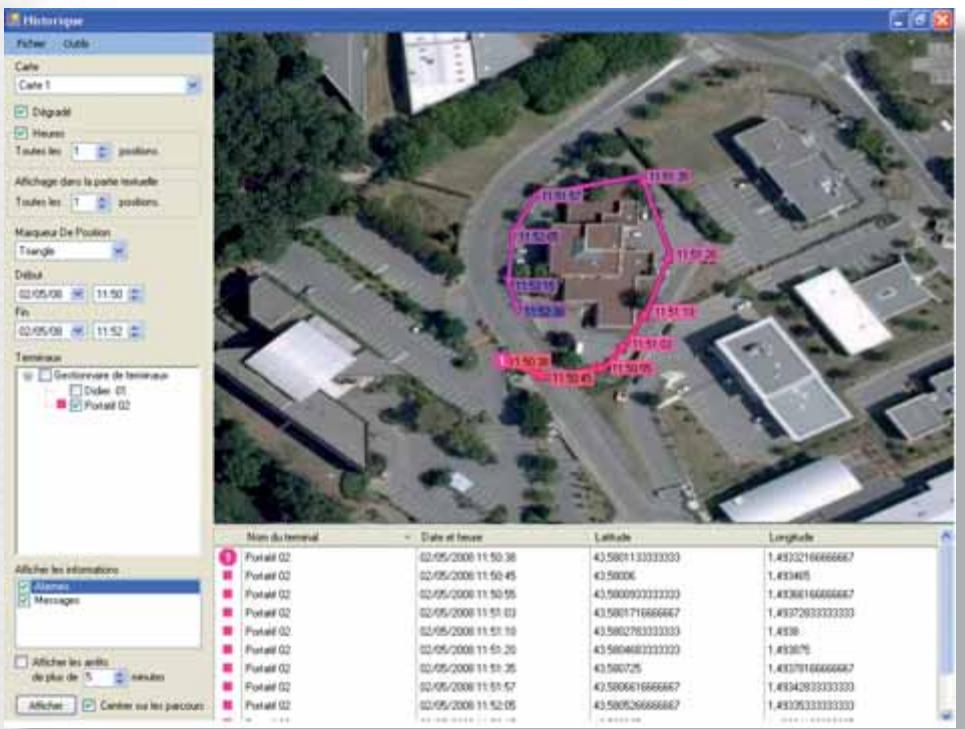
Task: Click the Afficher button
Action: click(46, 706)
